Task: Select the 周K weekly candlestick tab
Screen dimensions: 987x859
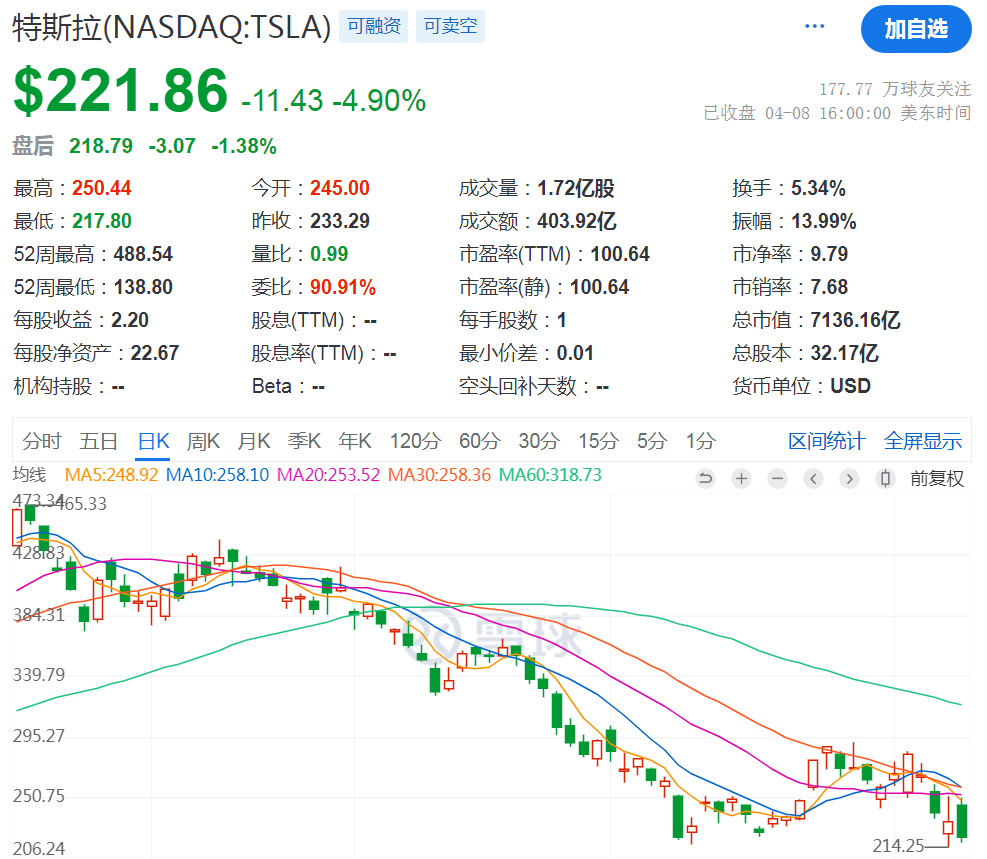Action: click(203, 441)
